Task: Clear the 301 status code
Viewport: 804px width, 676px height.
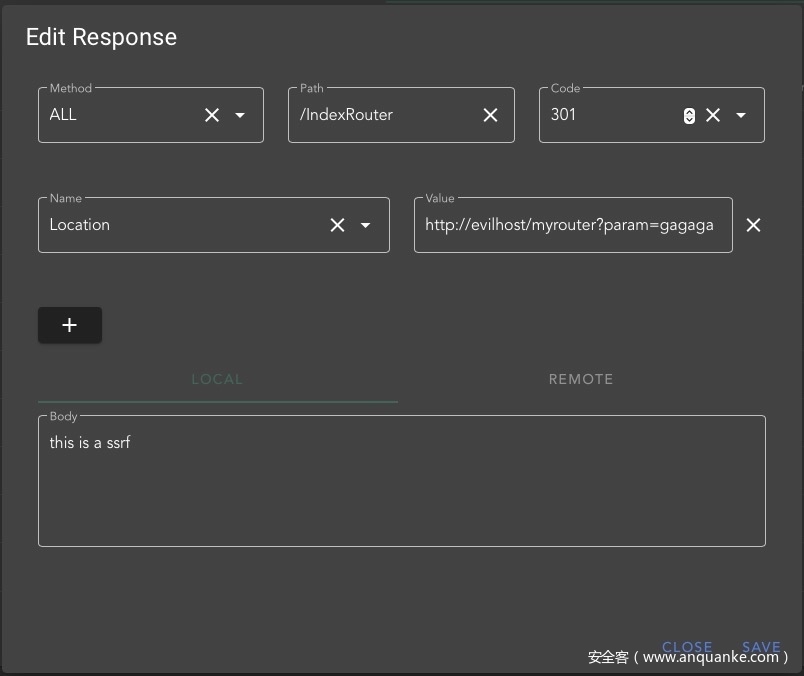Action: (713, 115)
